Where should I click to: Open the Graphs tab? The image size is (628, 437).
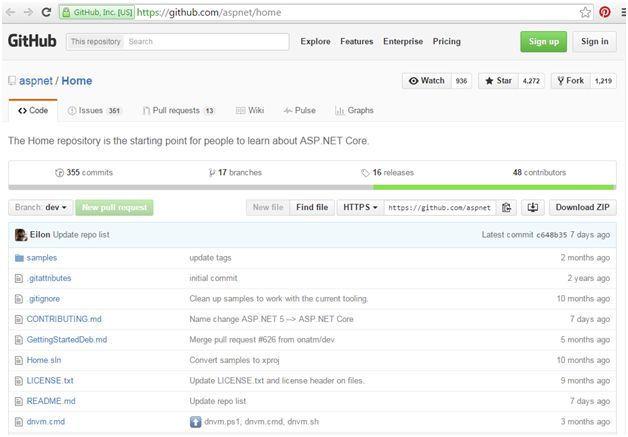pyautogui.click(x=354, y=111)
